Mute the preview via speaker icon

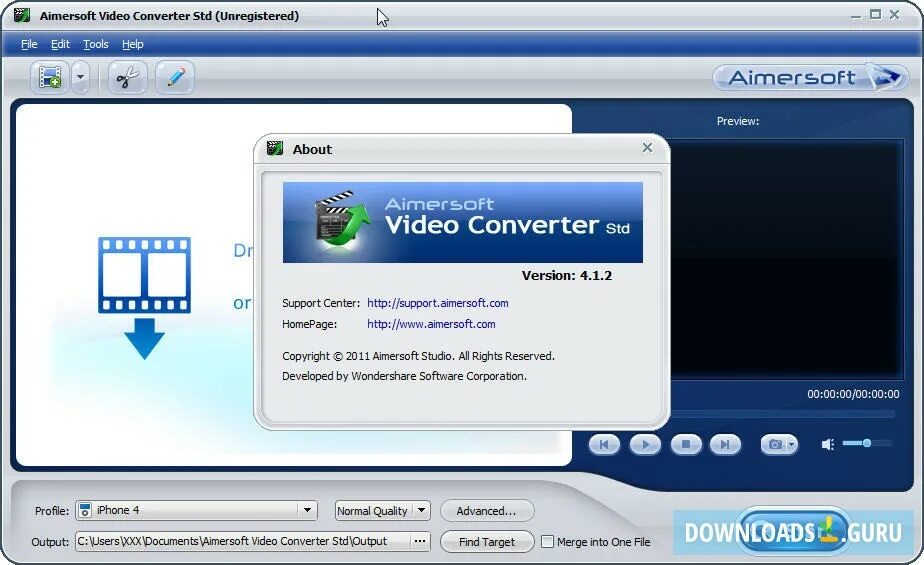828,444
